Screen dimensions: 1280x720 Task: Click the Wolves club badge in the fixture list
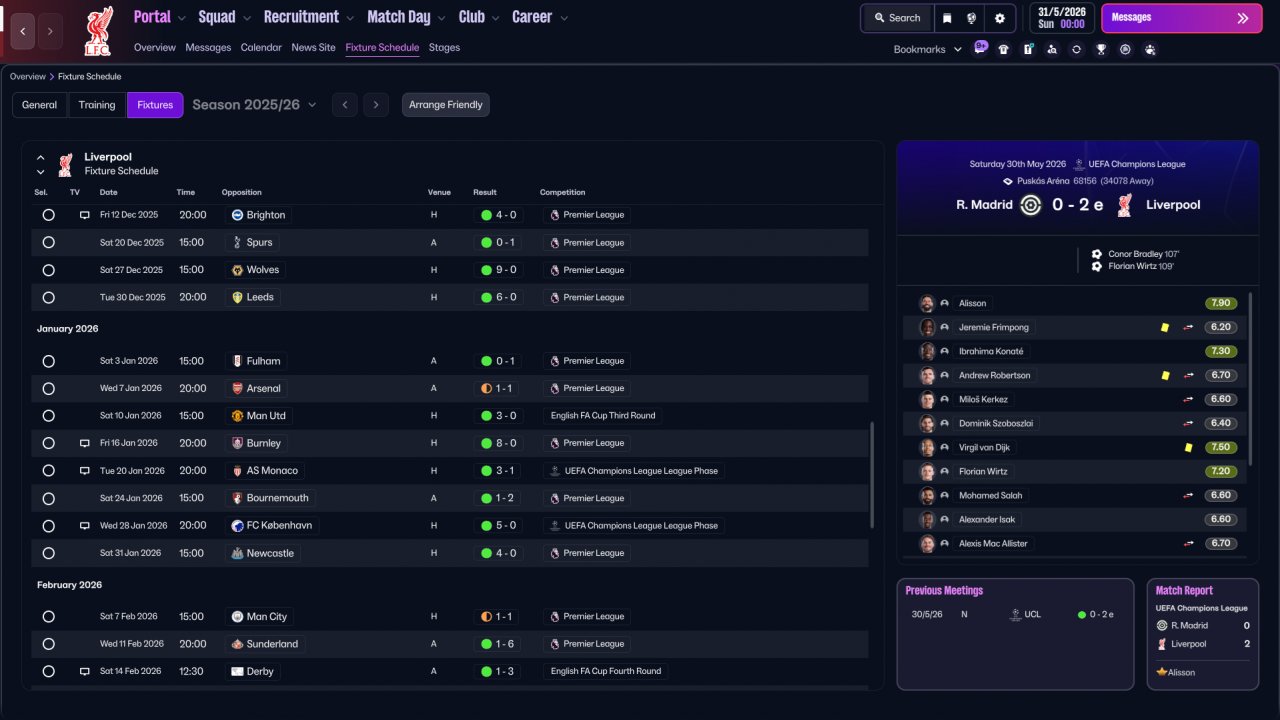coord(237,270)
